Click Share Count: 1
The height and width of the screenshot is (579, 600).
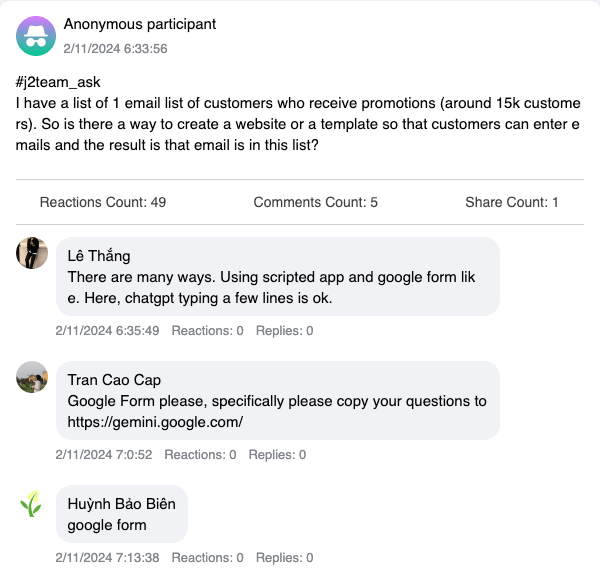511,202
